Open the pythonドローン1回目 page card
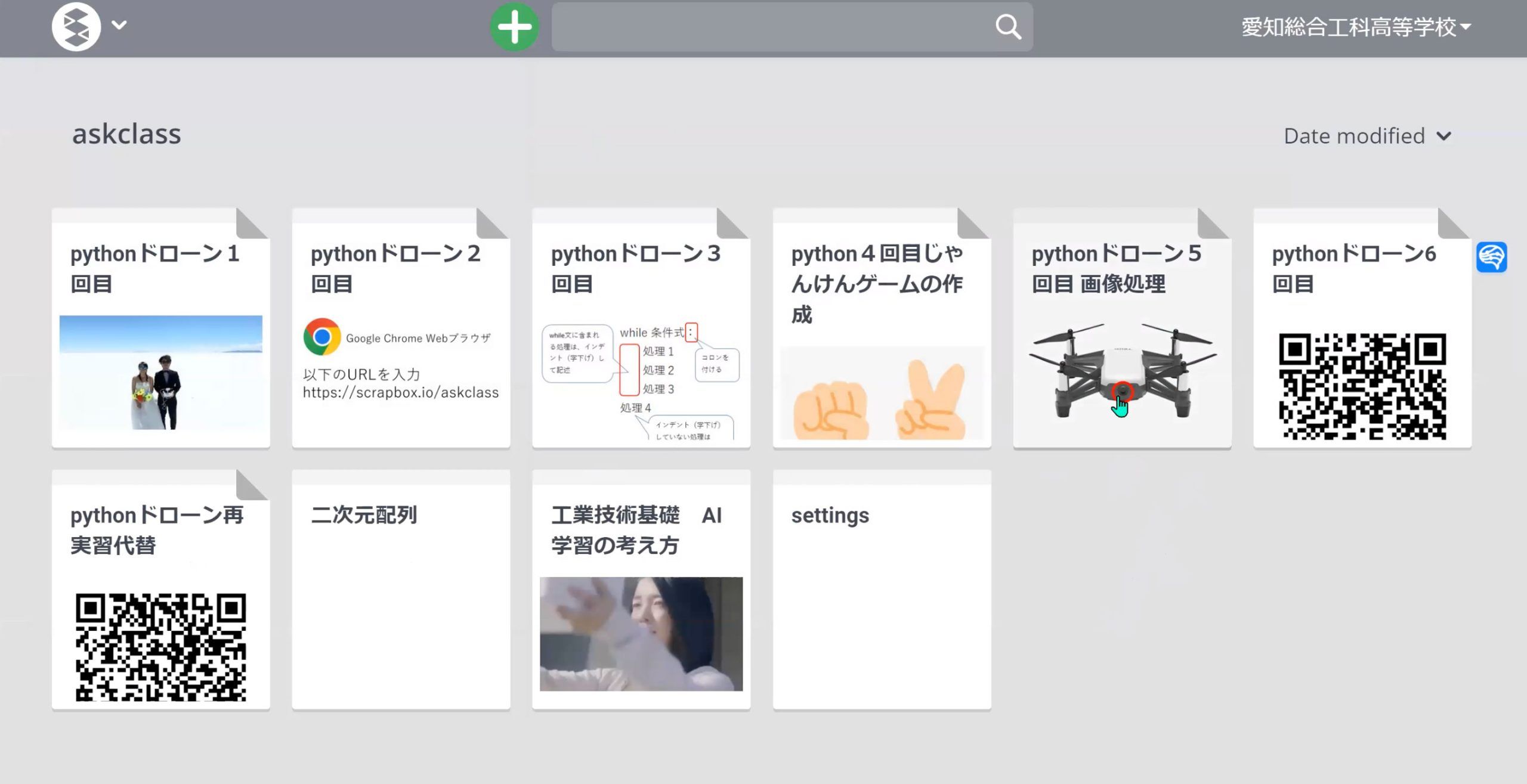 [160, 328]
